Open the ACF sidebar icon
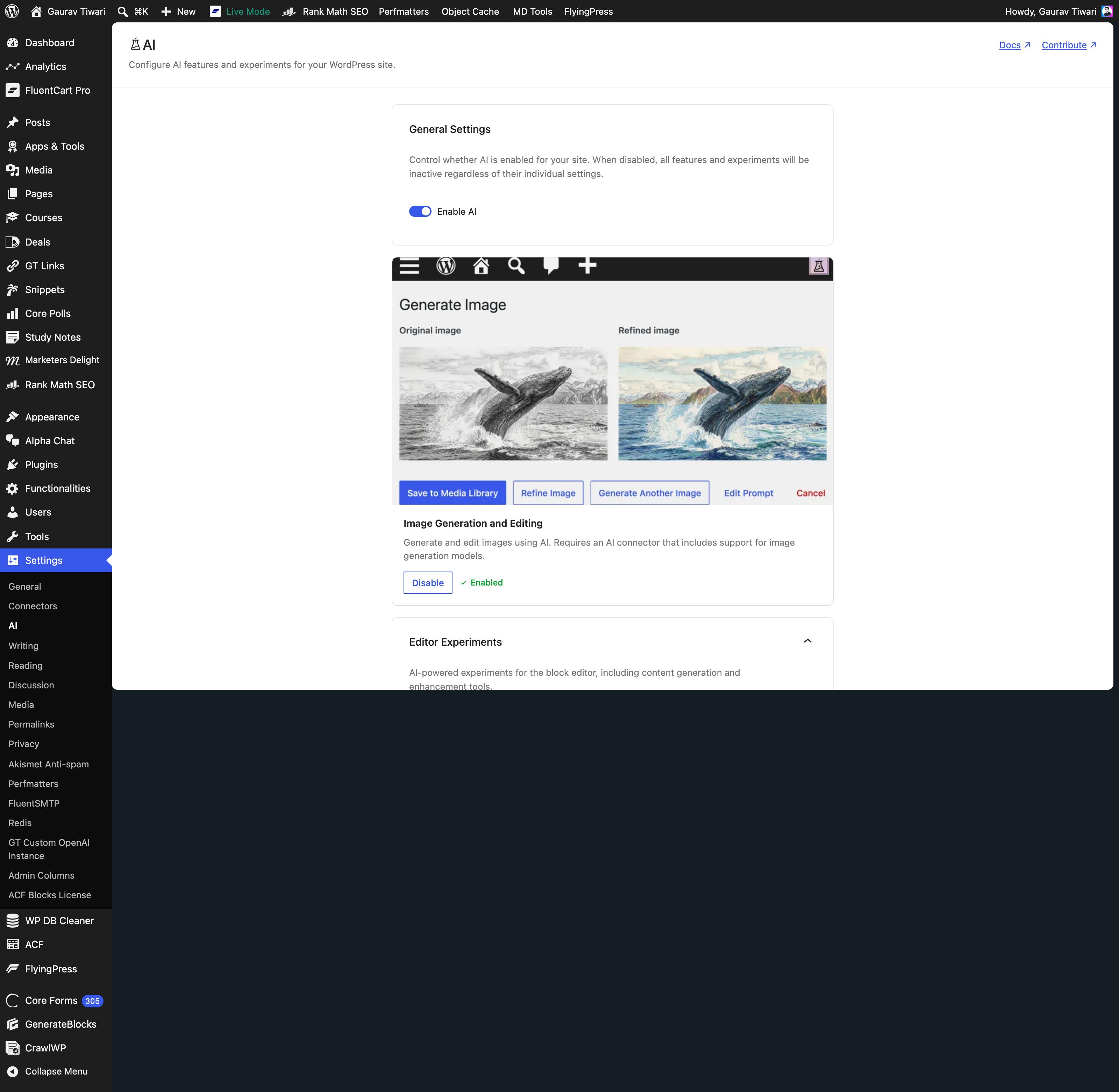The width and height of the screenshot is (1119, 1092). coord(13,945)
